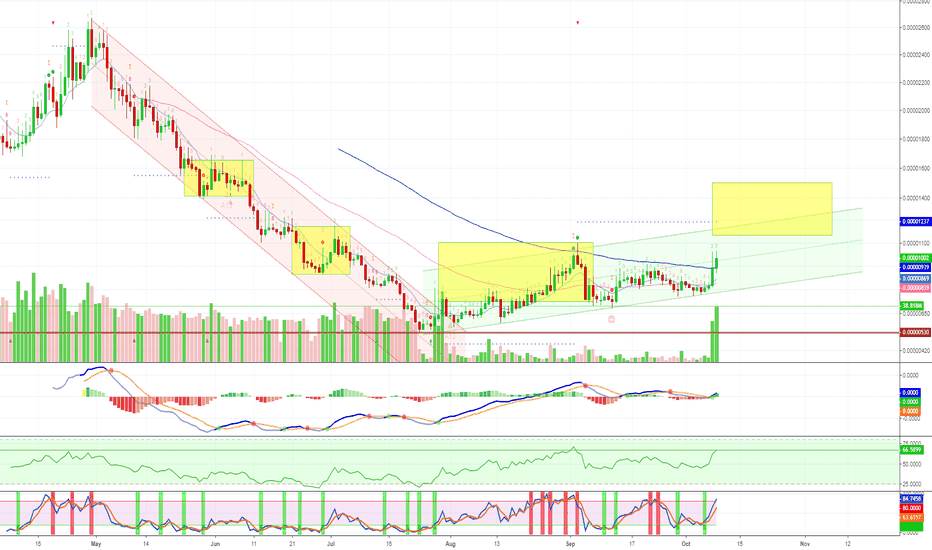Click the Aug label on the time axis
The height and width of the screenshot is (550, 932).
click(x=451, y=543)
